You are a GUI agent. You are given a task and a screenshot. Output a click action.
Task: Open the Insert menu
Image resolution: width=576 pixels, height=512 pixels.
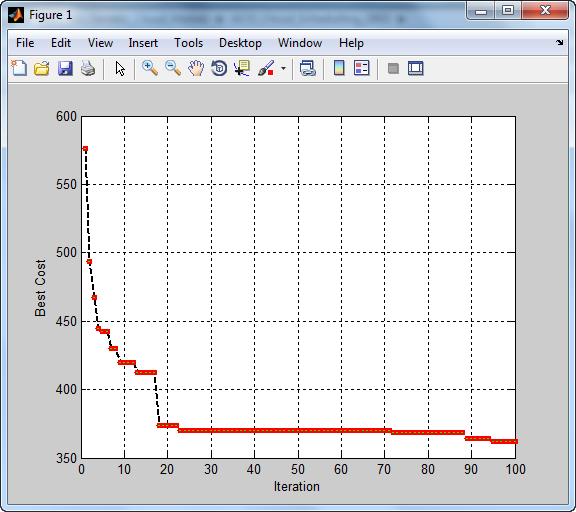coord(143,43)
